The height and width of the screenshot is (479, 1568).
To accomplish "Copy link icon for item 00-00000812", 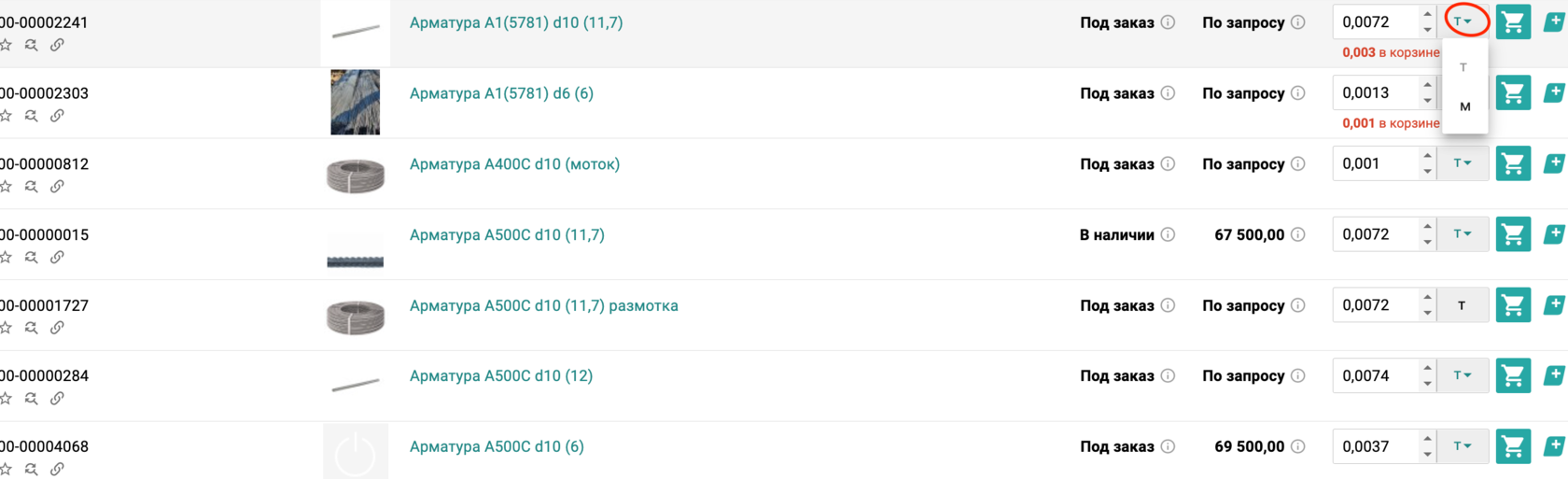I will pyautogui.click(x=57, y=187).
